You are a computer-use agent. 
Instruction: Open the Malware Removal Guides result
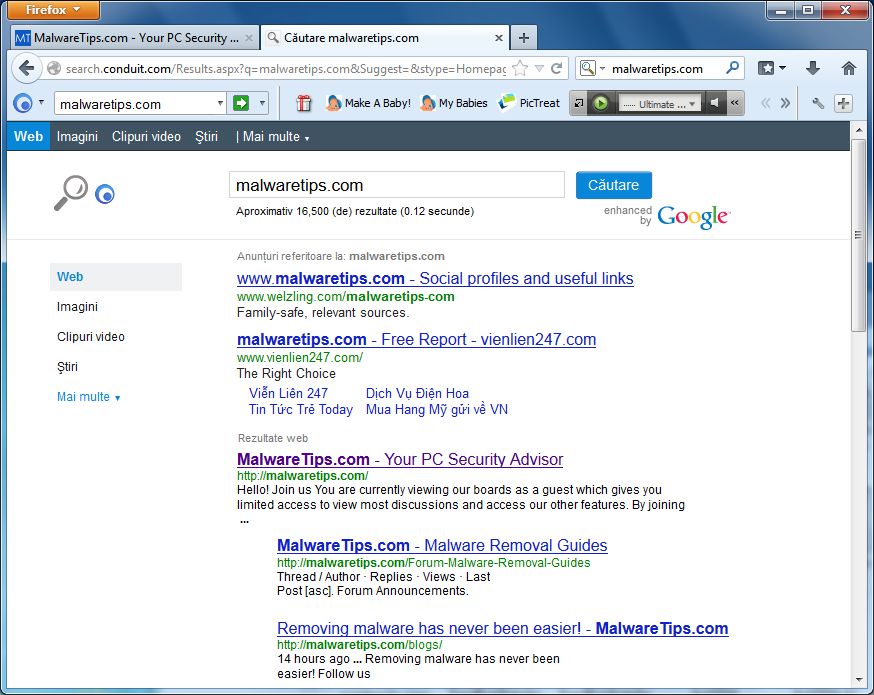(442, 545)
